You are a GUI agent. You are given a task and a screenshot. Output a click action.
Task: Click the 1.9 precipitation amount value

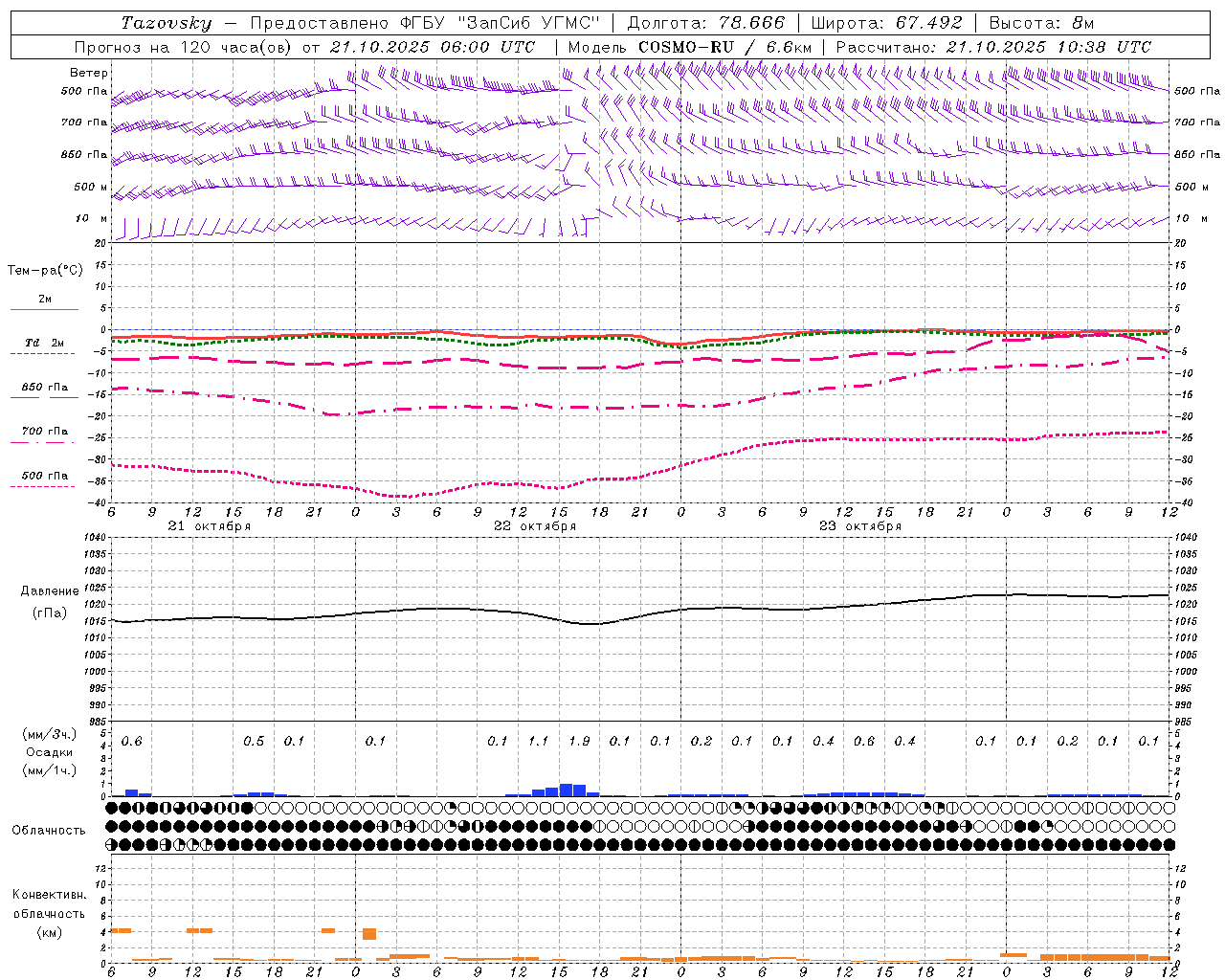pos(579,742)
